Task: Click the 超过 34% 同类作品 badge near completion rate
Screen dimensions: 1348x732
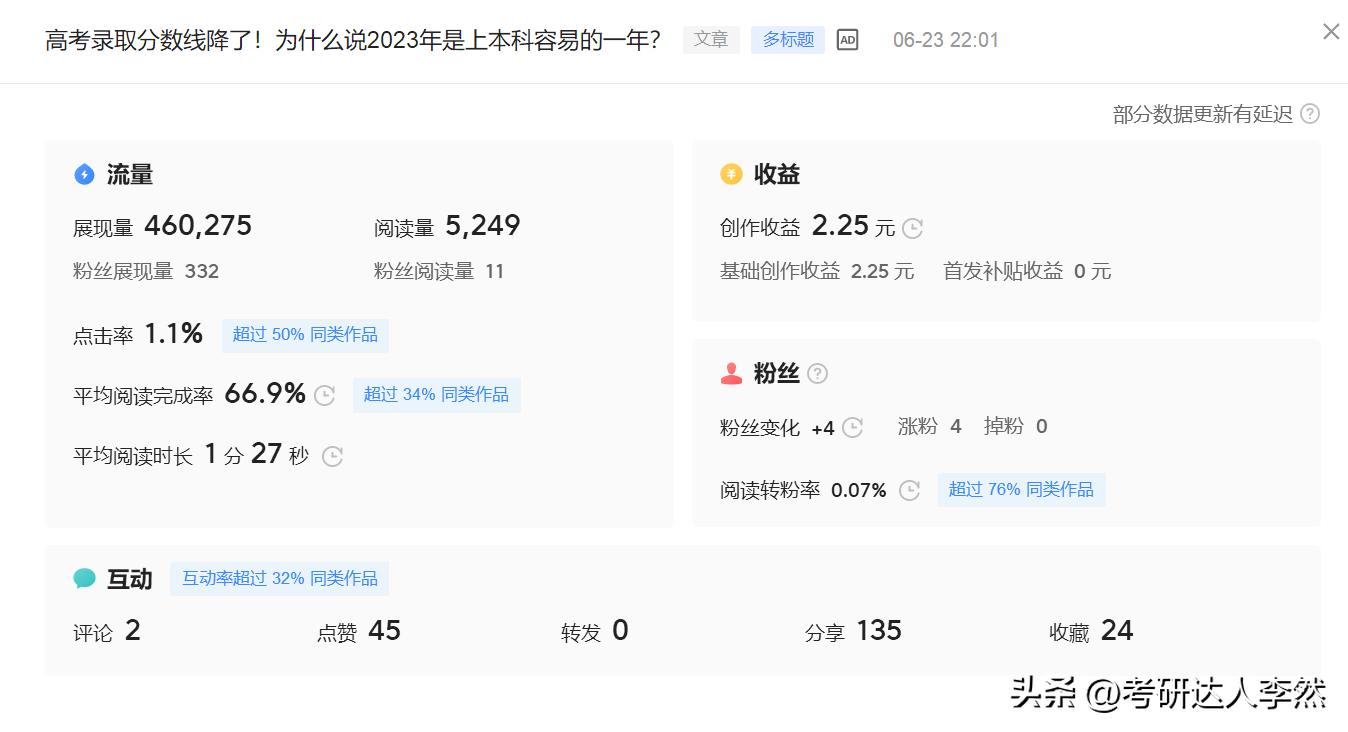Action: pyautogui.click(x=437, y=395)
